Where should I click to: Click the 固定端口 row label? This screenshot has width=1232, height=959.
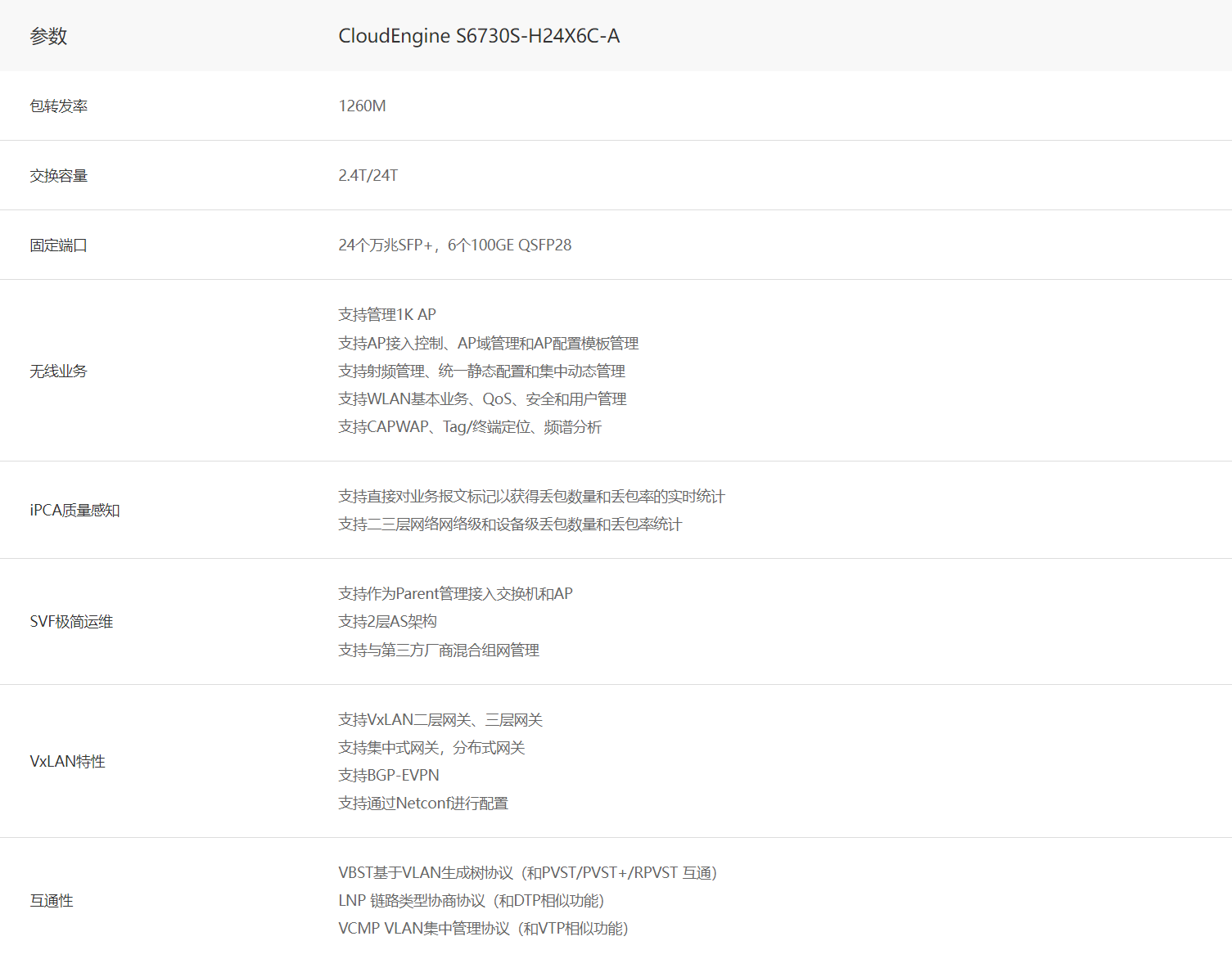[58, 245]
